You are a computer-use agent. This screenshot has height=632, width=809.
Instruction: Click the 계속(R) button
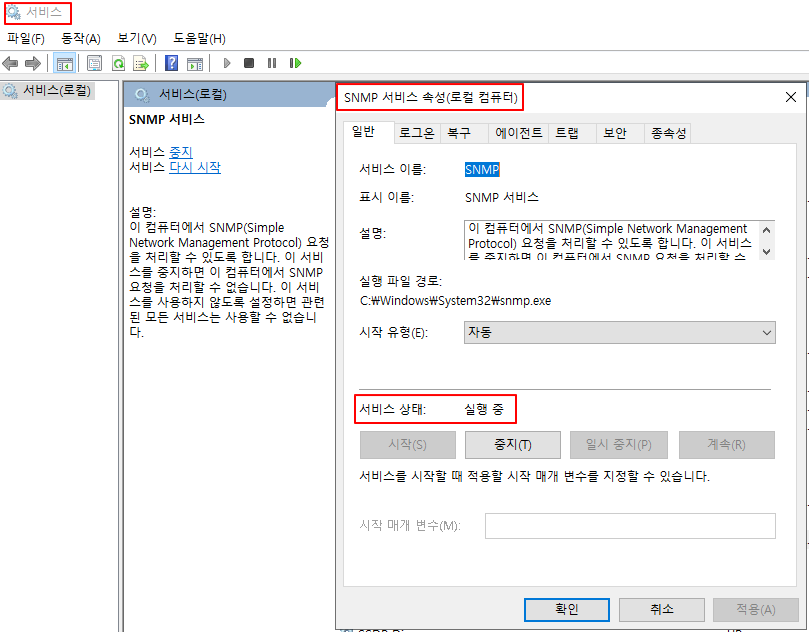click(x=726, y=445)
